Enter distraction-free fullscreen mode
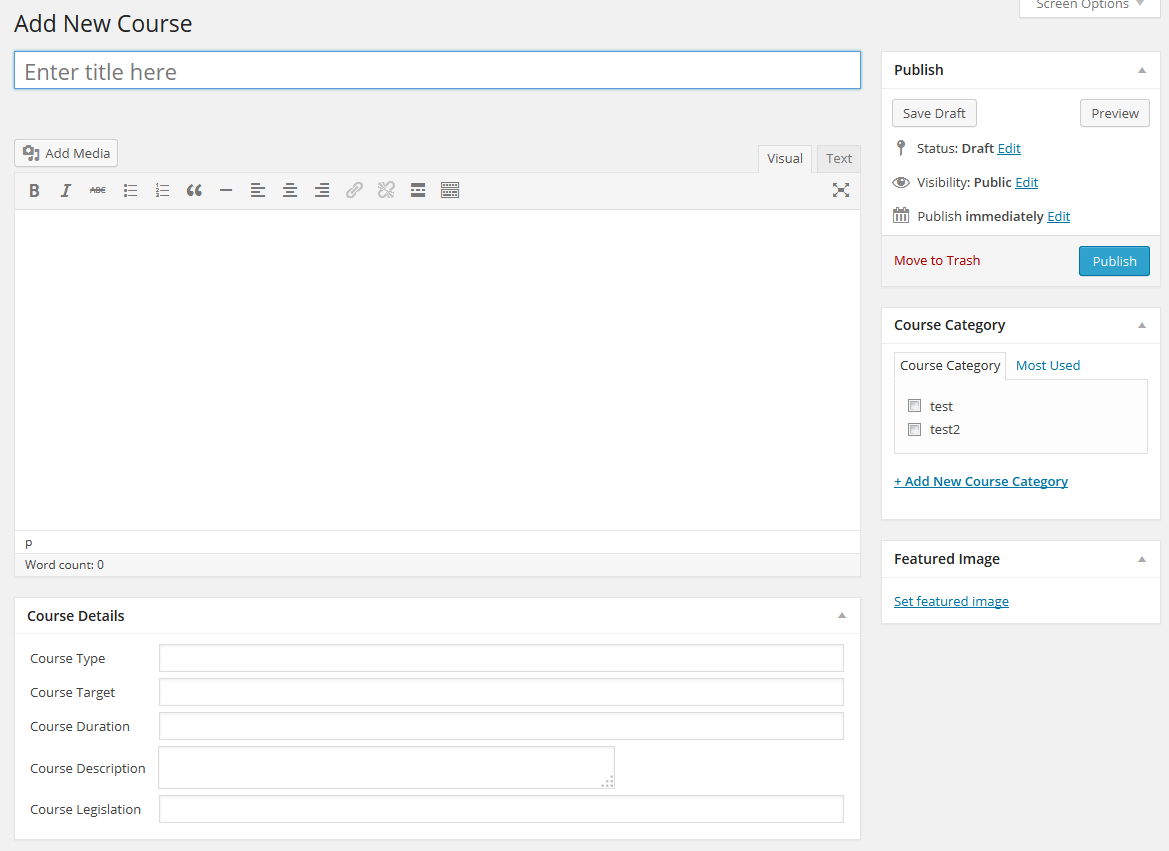1169x851 pixels. coord(841,190)
